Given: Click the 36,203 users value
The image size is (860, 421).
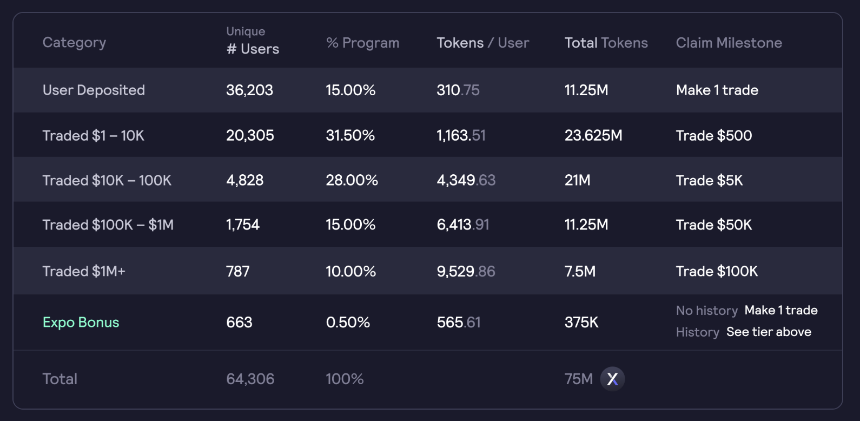Looking at the screenshot, I should [250, 90].
